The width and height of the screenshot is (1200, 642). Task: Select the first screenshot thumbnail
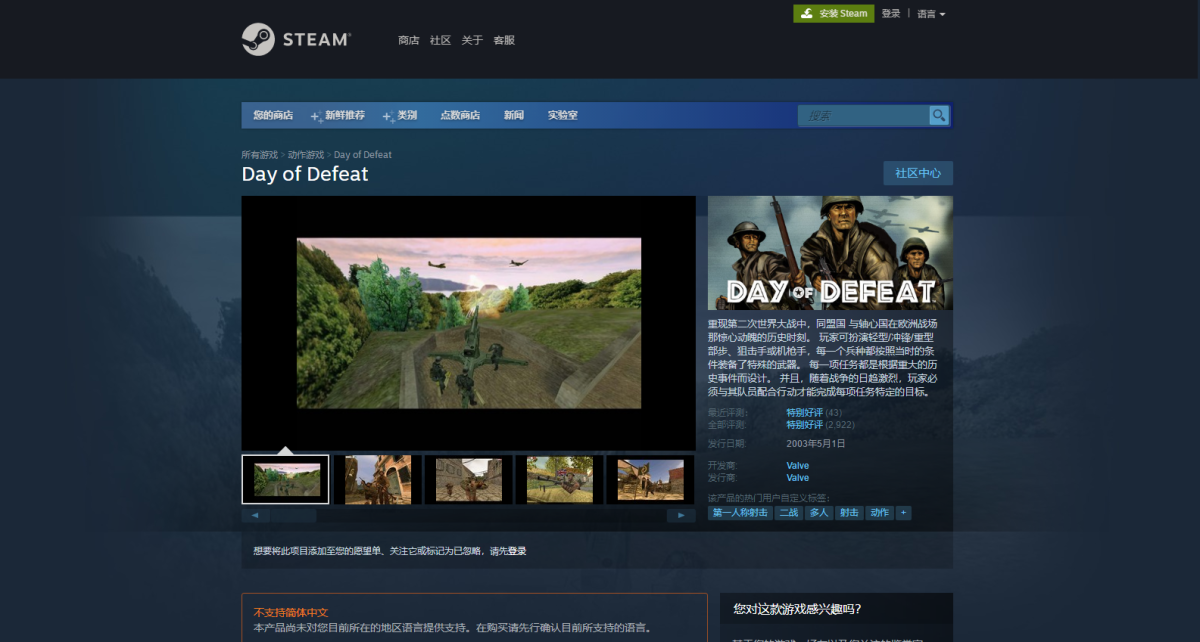pos(285,479)
